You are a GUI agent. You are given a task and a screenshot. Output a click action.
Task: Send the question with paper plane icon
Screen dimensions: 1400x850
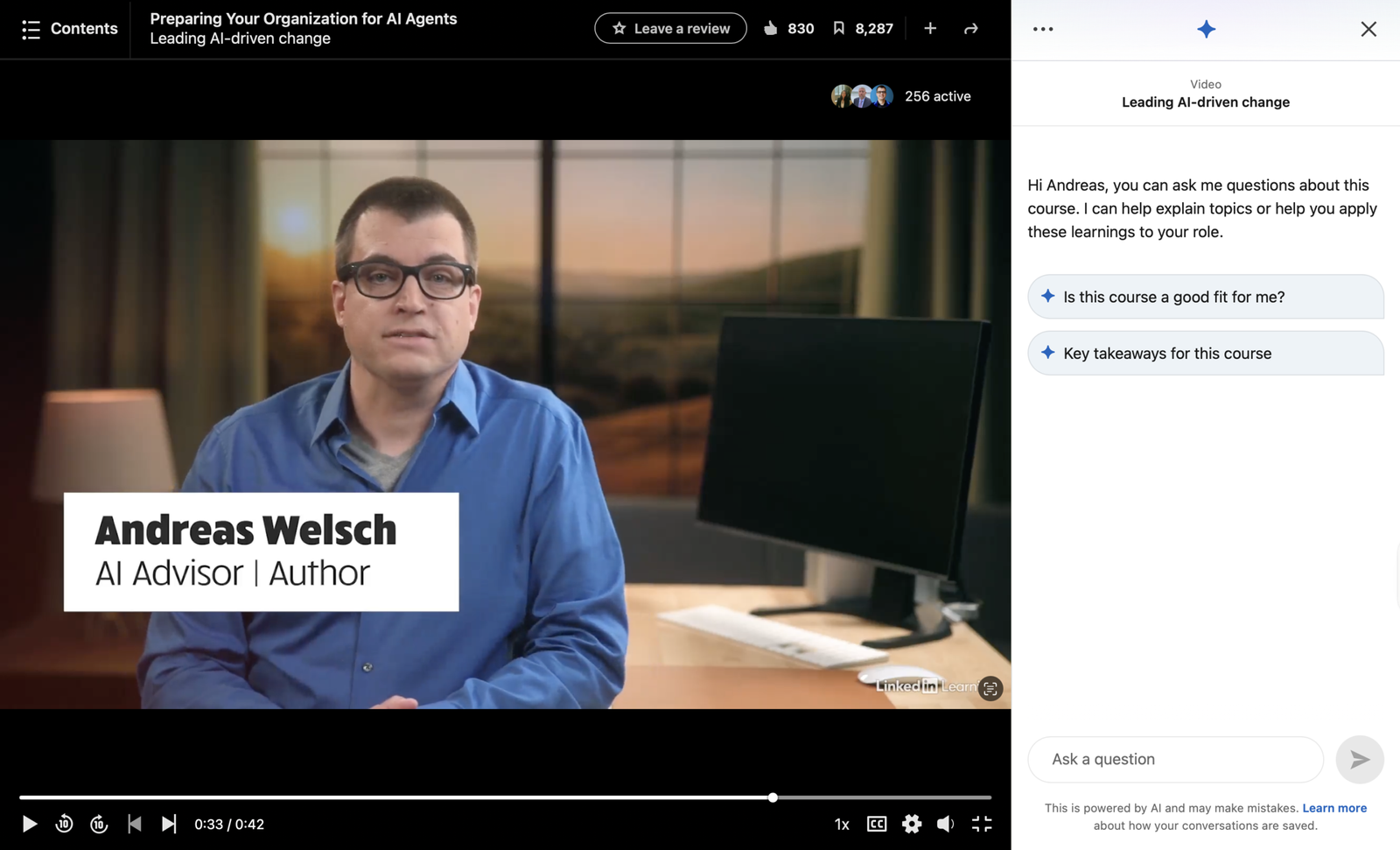click(x=1359, y=760)
